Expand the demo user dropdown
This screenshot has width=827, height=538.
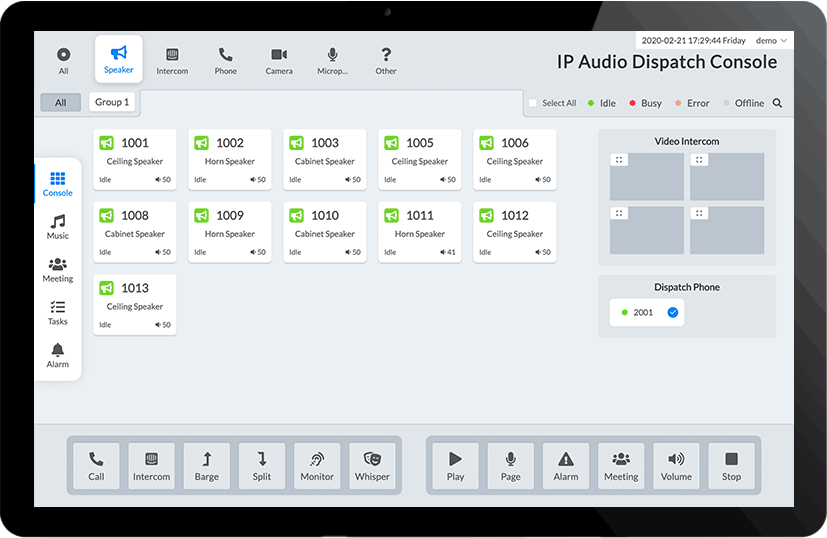coord(771,41)
